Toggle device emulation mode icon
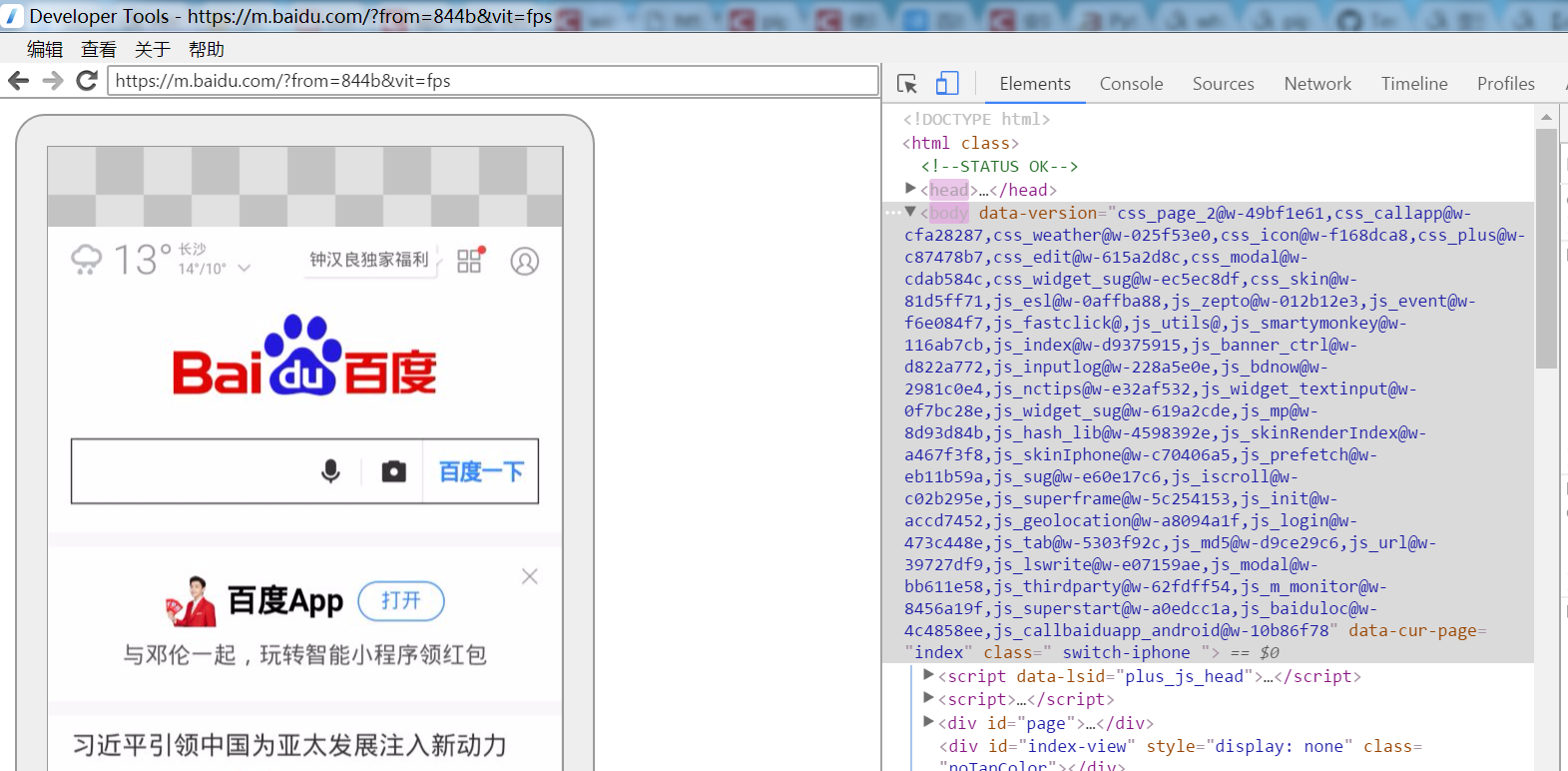Screen dimensions: 1568x771 click(x=947, y=84)
